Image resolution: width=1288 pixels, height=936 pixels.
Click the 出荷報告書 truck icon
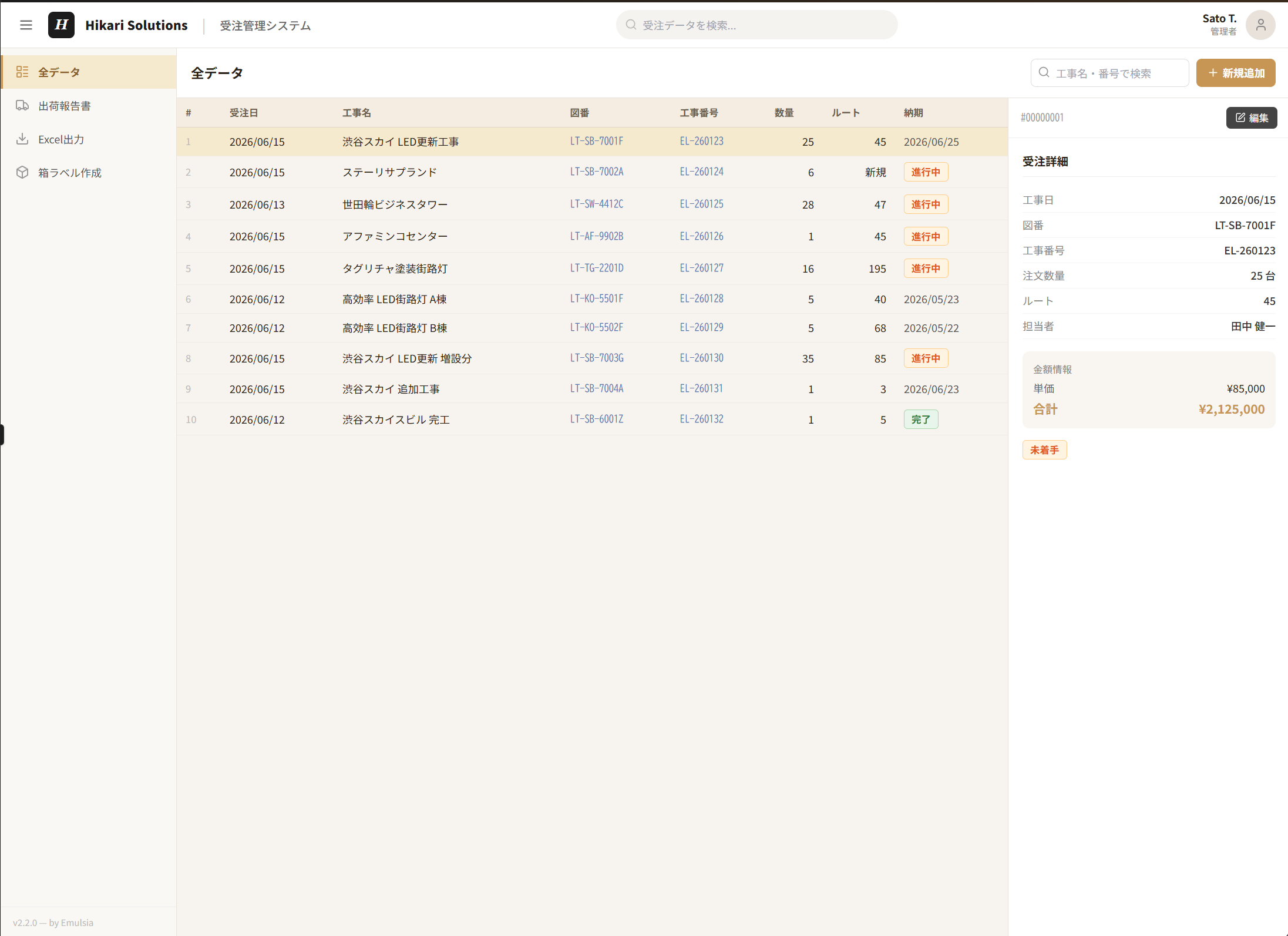pos(22,106)
